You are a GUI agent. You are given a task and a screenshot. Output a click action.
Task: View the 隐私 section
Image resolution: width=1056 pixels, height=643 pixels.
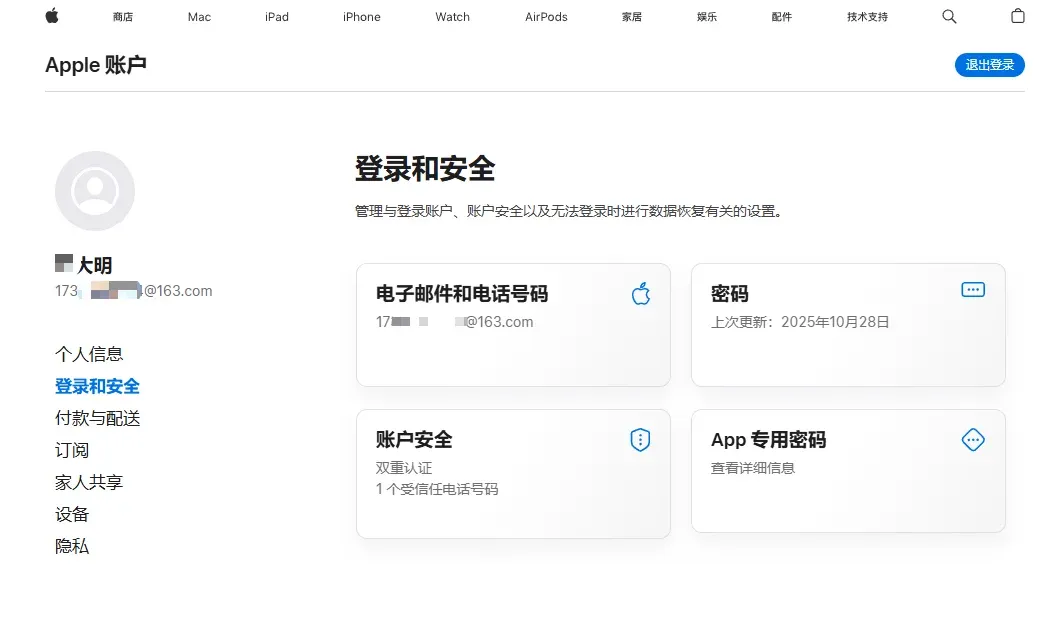click(x=72, y=546)
